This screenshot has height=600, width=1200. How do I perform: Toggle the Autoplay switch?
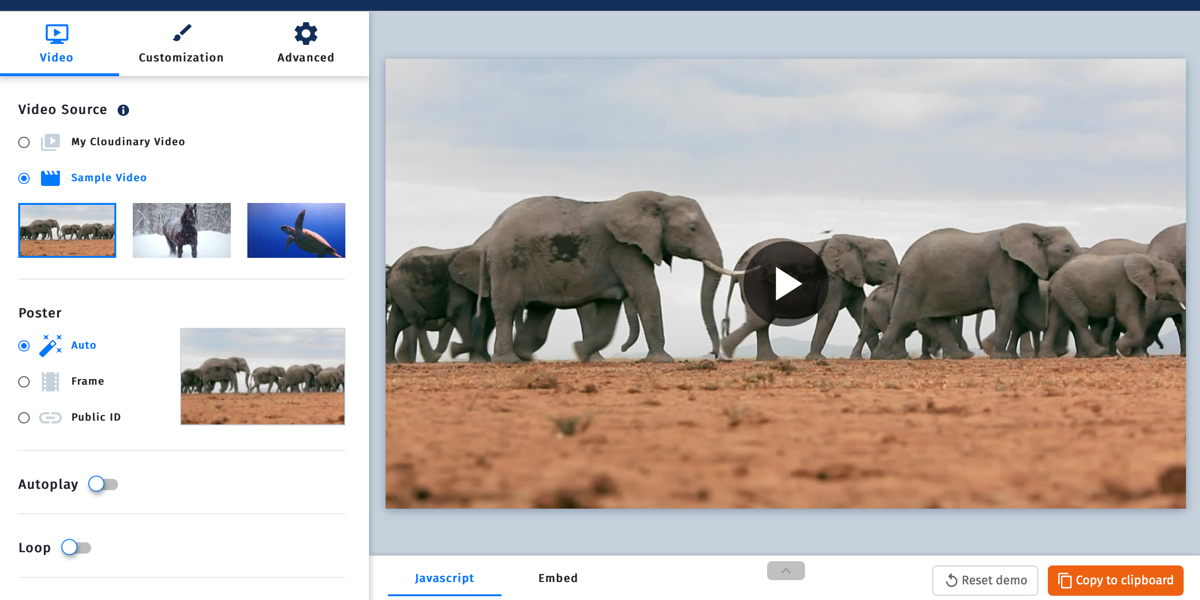[x=103, y=484]
